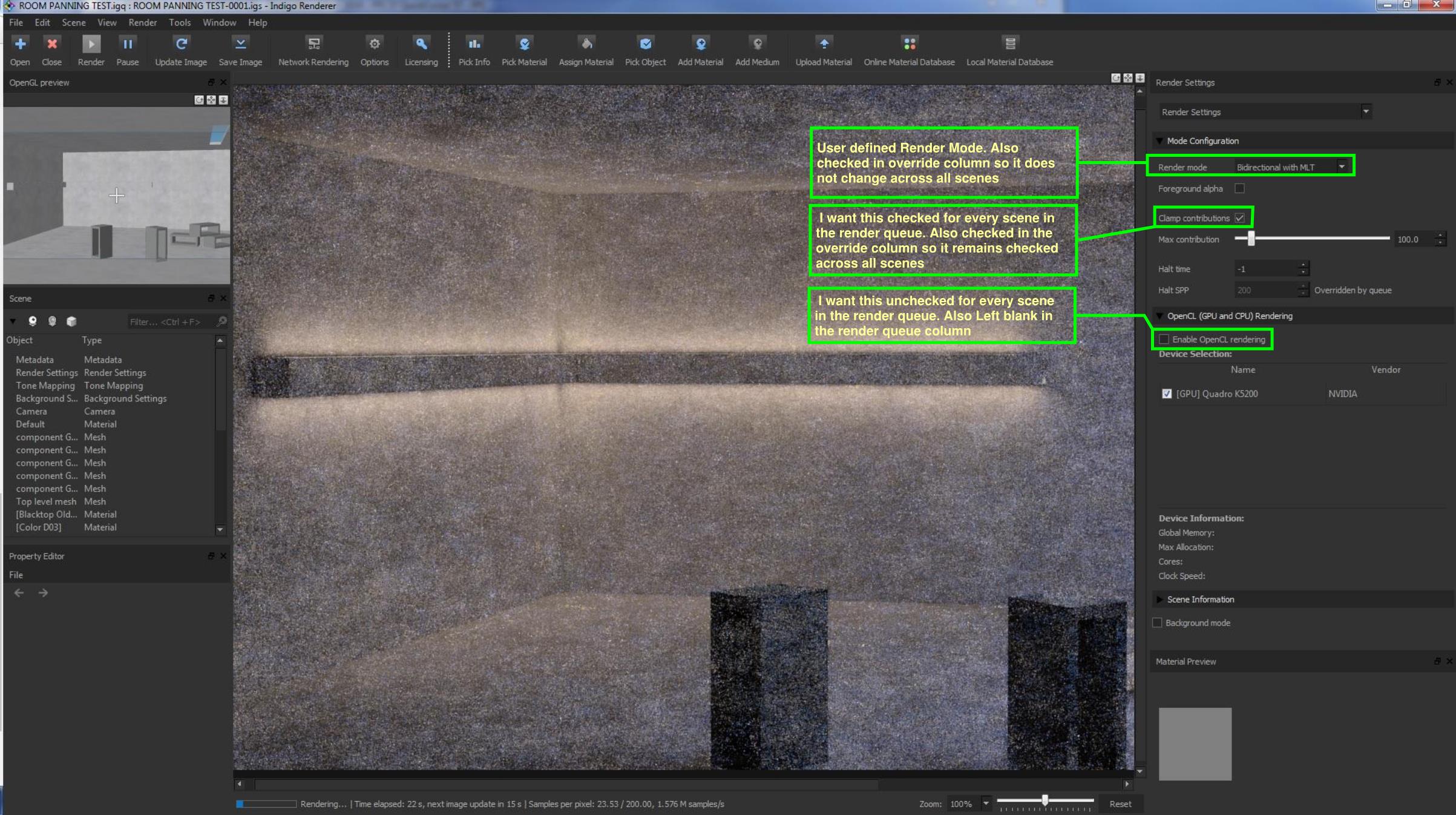
Task: Click the Update Image icon
Action: pyautogui.click(x=181, y=44)
